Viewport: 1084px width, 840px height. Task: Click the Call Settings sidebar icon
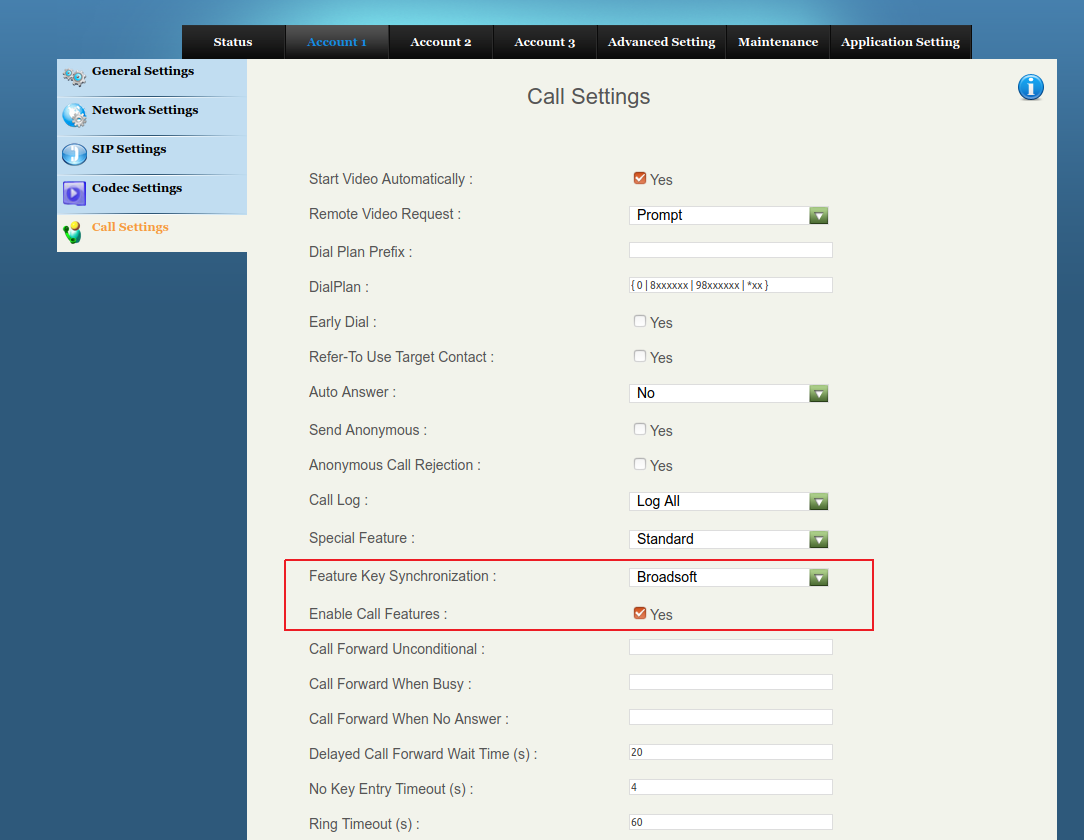(x=72, y=232)
